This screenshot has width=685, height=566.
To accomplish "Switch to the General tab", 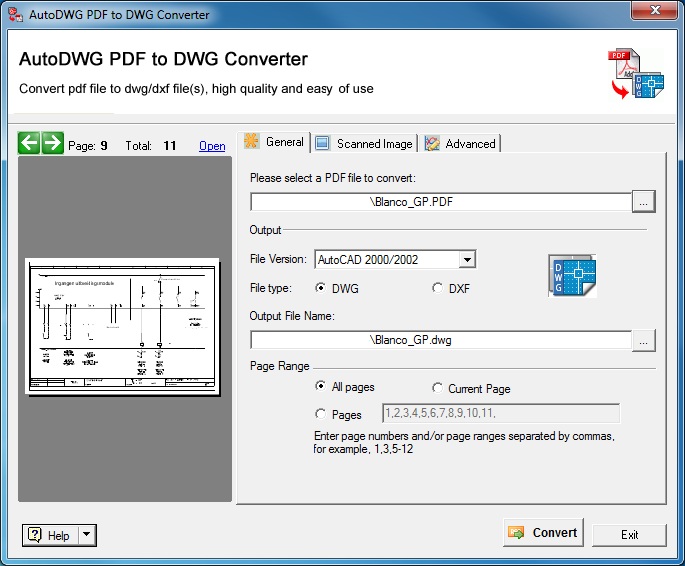I will 274,142.
